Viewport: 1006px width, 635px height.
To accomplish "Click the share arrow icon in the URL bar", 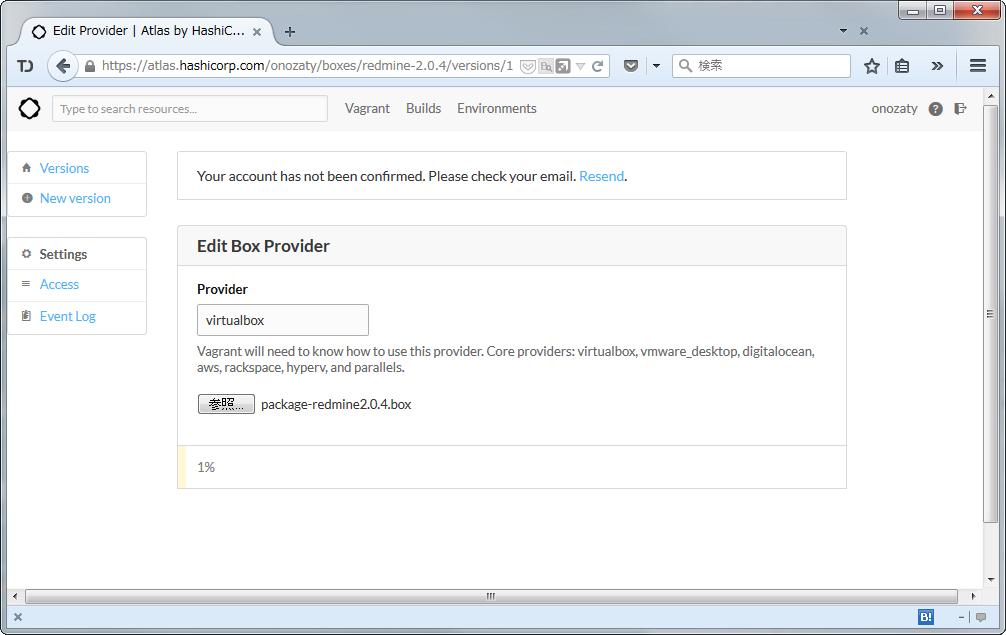I will [x=563, y=66].
